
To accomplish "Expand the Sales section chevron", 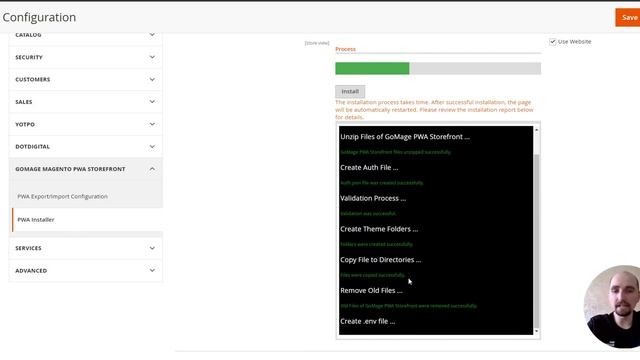I will click(152, 102).
